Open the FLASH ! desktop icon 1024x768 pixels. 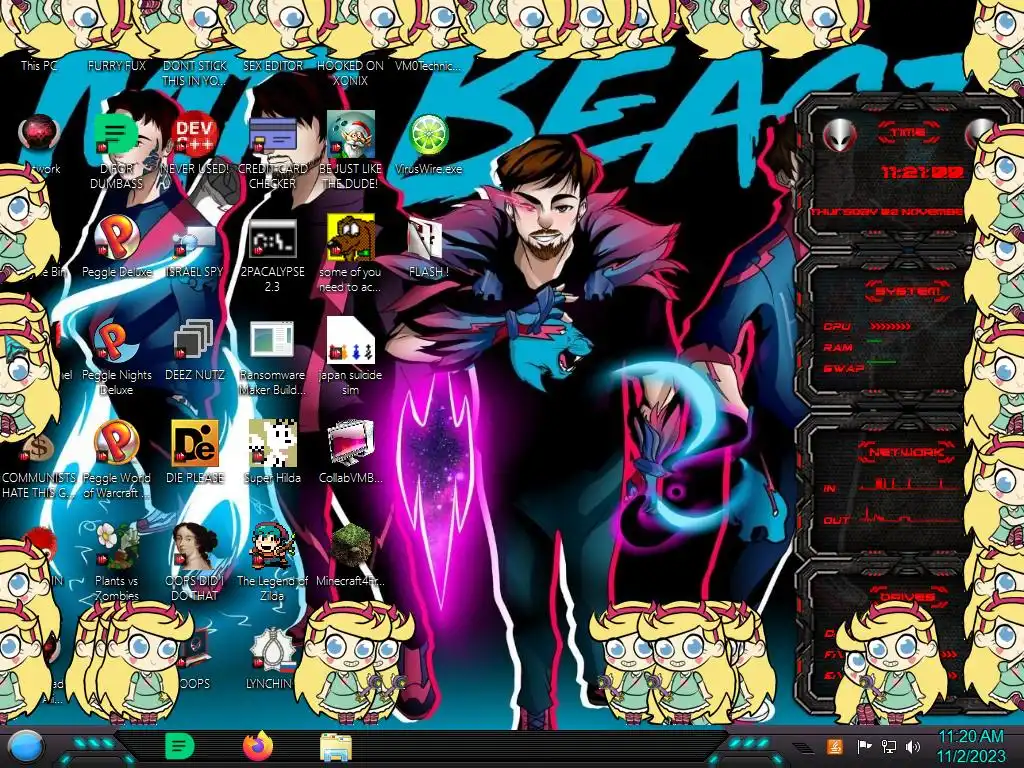(425, 239)
